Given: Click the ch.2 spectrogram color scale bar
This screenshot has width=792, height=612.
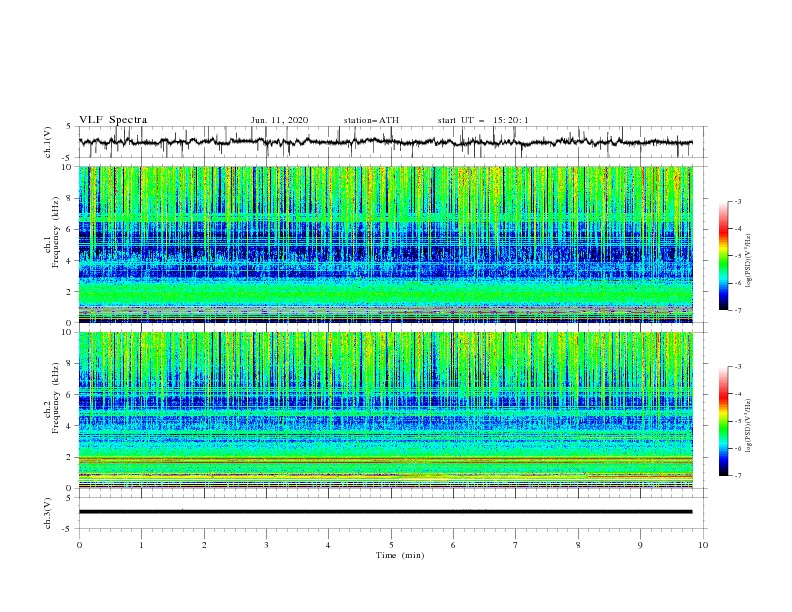Looking at the screenshot, I should (723, 421).
